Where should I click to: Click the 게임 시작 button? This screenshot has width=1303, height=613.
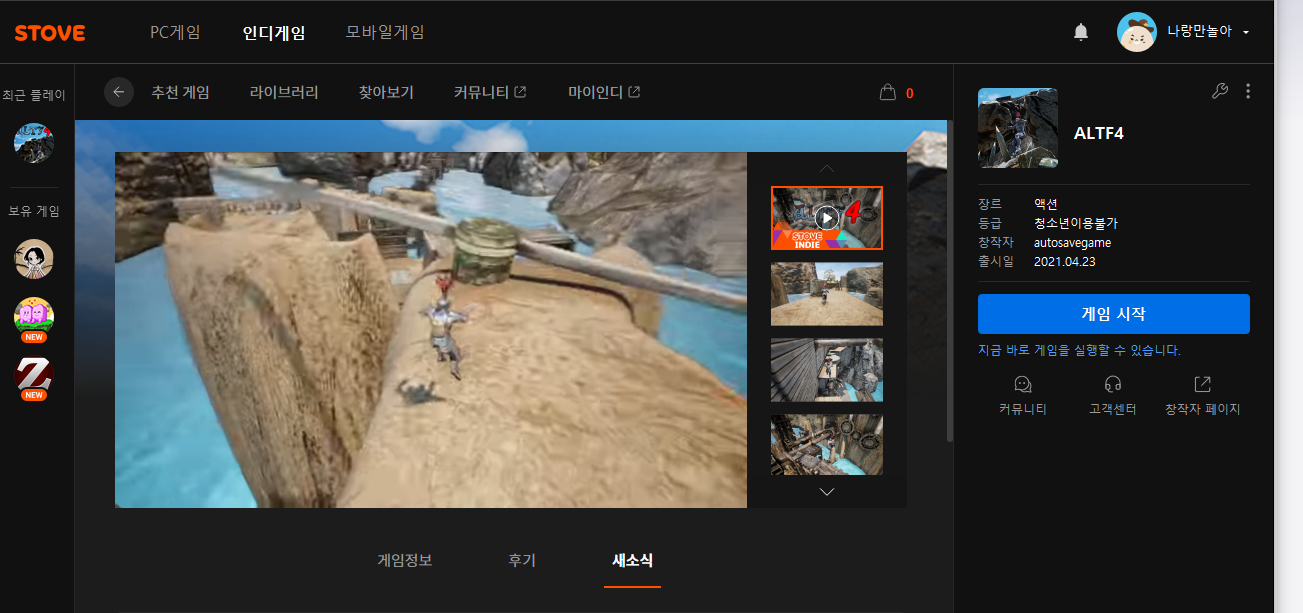(1114, 314)
